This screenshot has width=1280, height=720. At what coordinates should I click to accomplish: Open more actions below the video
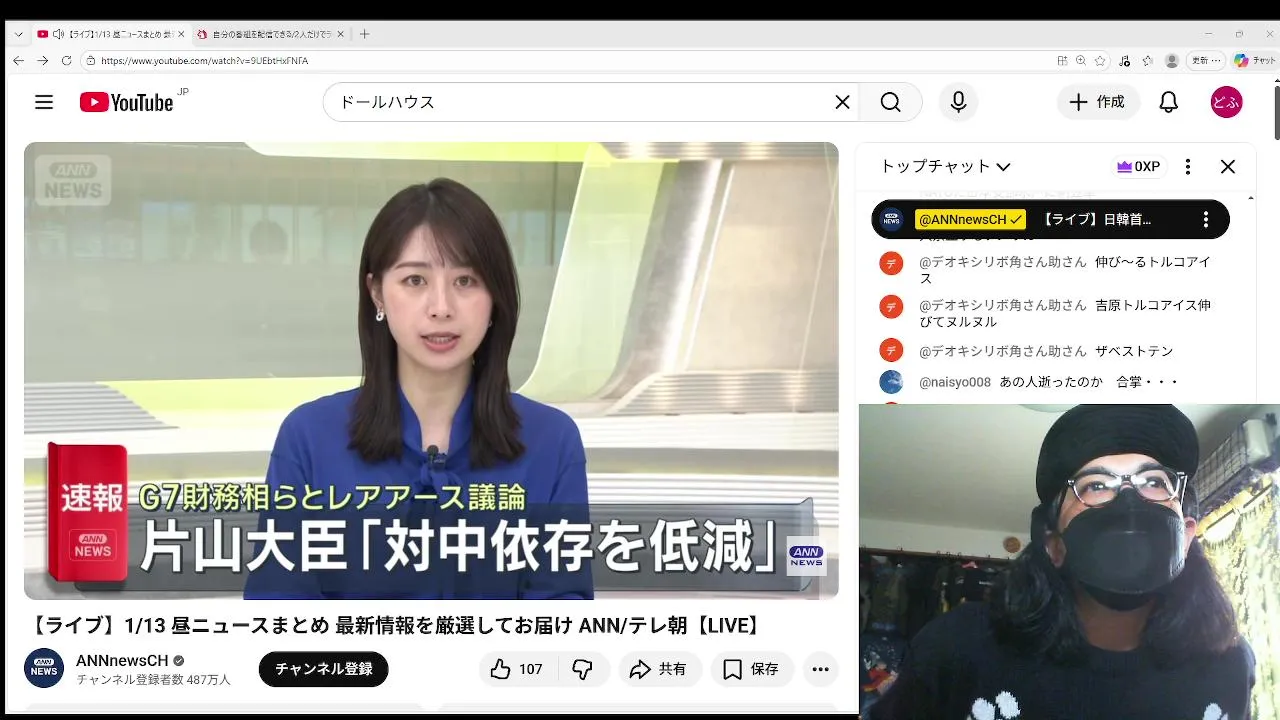click(821, 669)
